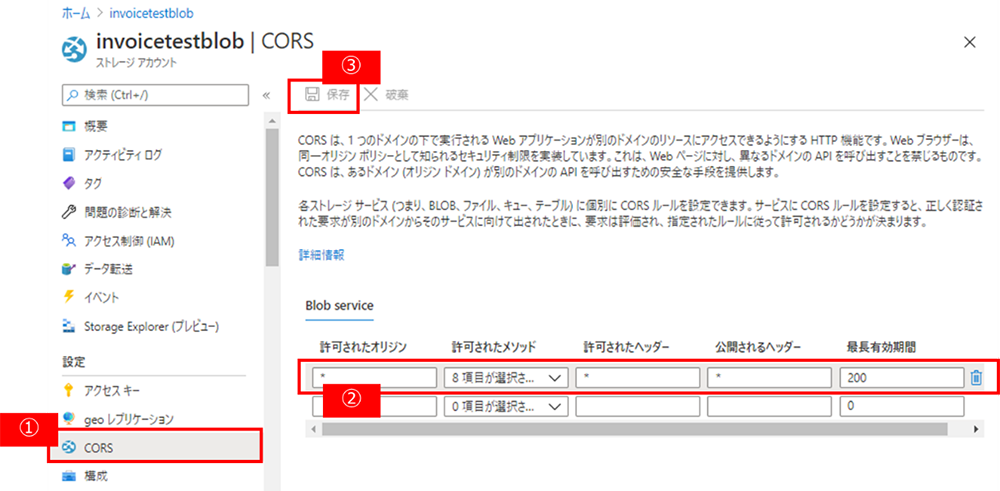The height and width of the screenshot is (491, 1000).
Task: Delete the CORS rule with trash icon
Action: pyautogui.click(x=975, y=378)
